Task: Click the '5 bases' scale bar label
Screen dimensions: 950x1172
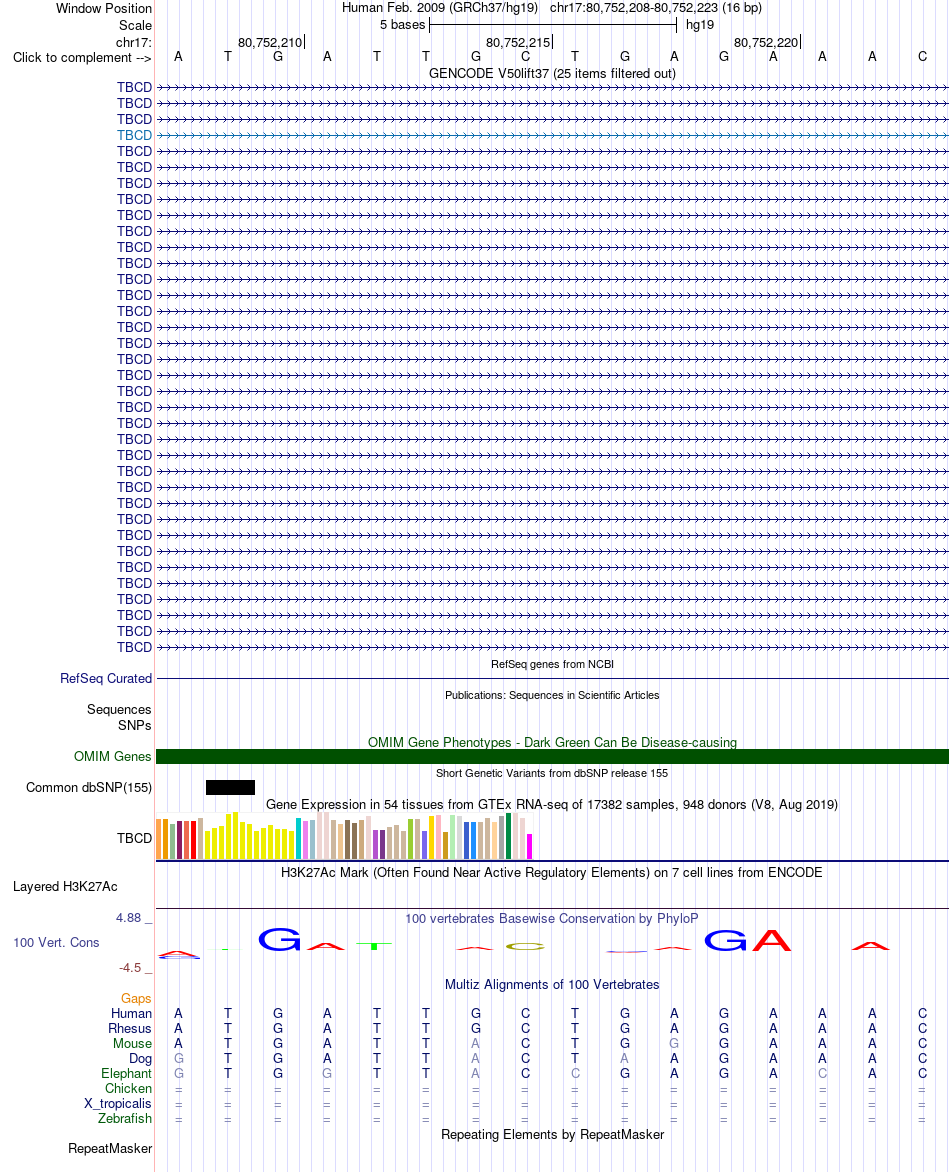Action: click(402, 25)
